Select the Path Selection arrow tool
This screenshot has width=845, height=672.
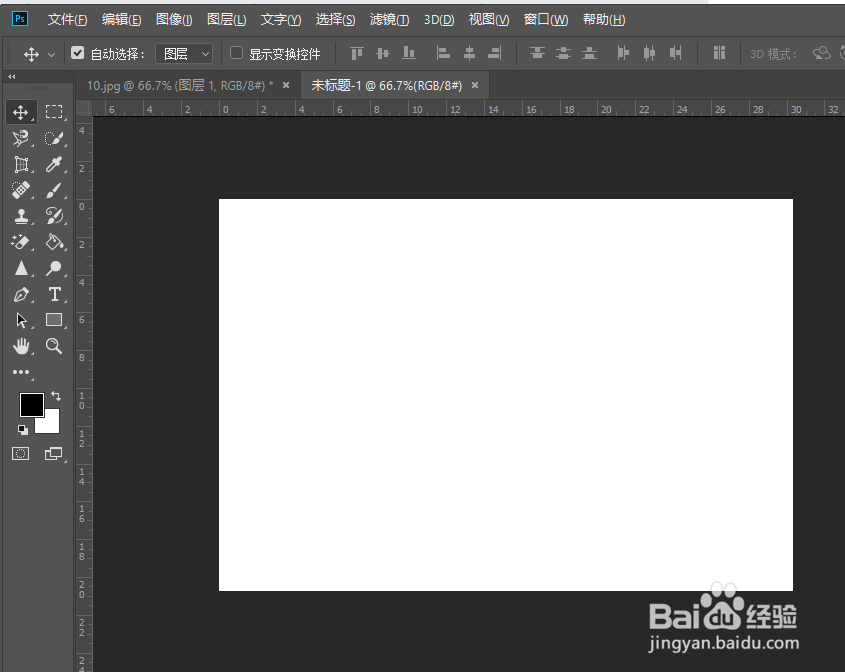coord(21,320)
